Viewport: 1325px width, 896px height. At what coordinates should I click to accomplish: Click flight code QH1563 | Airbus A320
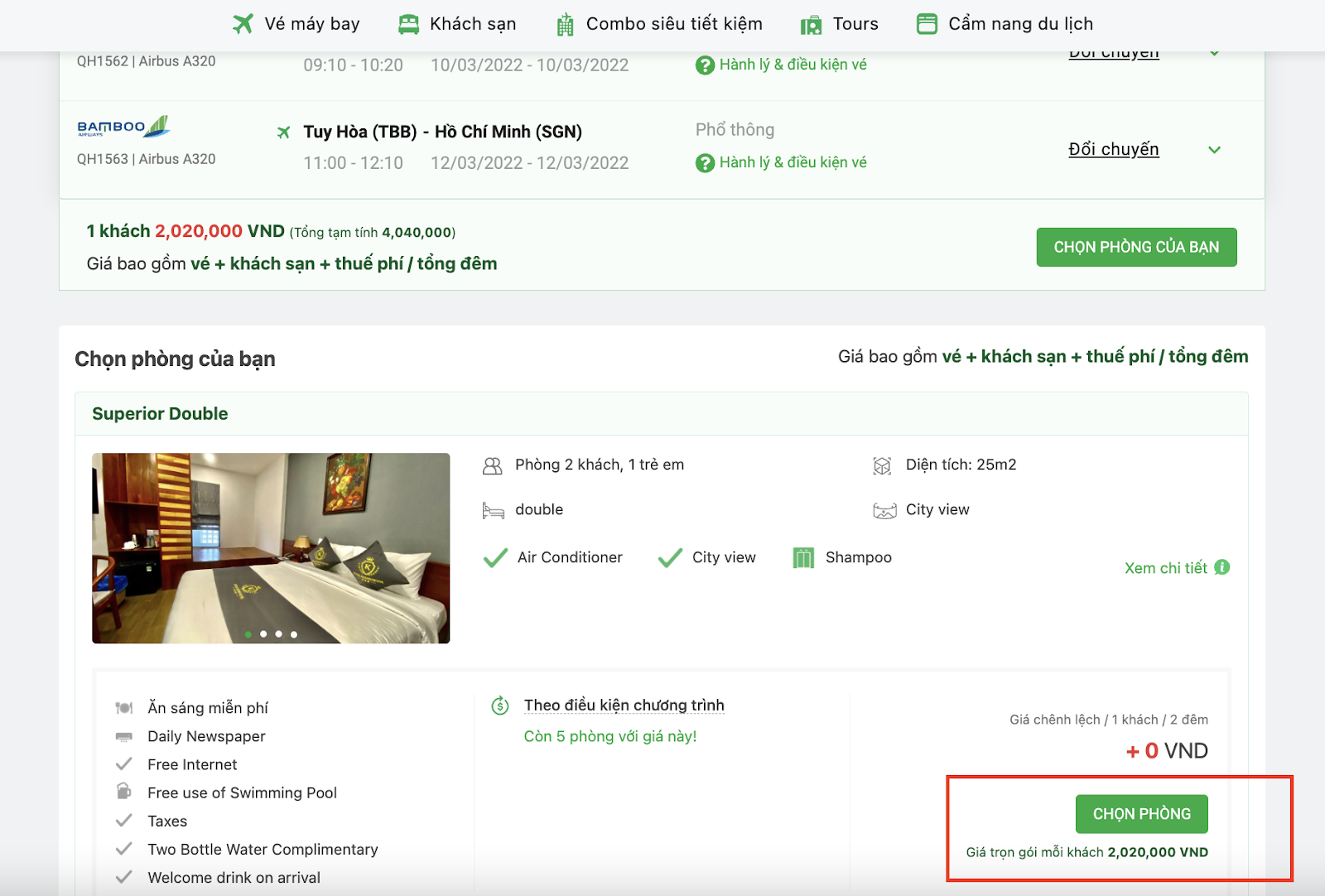tap(147, 159)
